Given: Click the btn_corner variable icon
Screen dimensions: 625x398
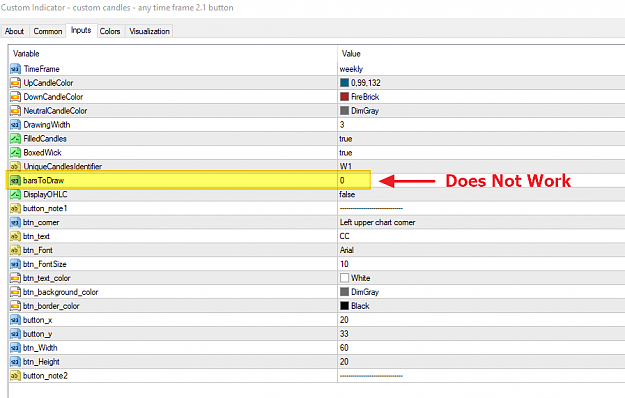Looking at the screenshot, I should [x=15, y=222].
